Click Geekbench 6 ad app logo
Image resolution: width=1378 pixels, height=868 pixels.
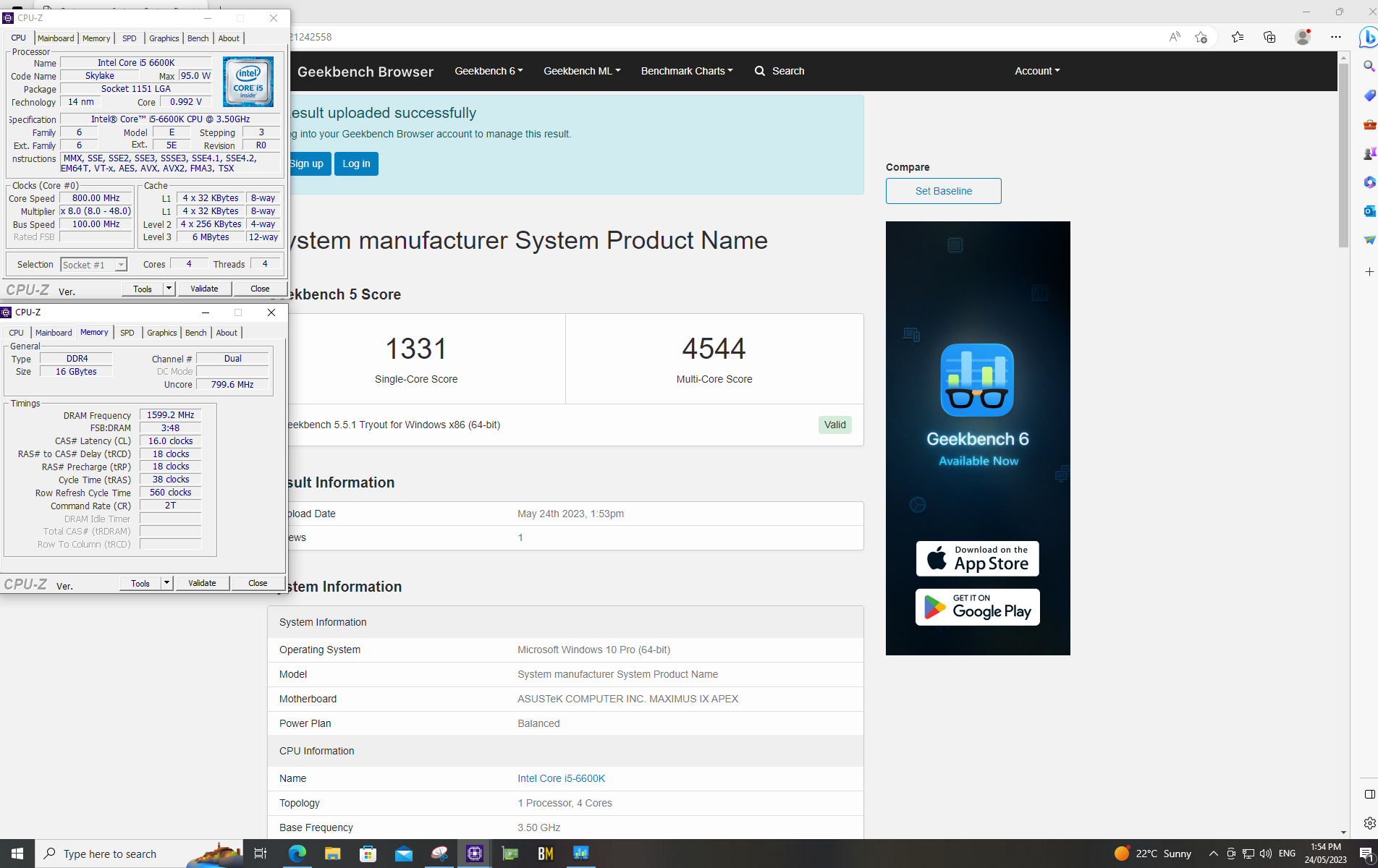tap(977, 380)
